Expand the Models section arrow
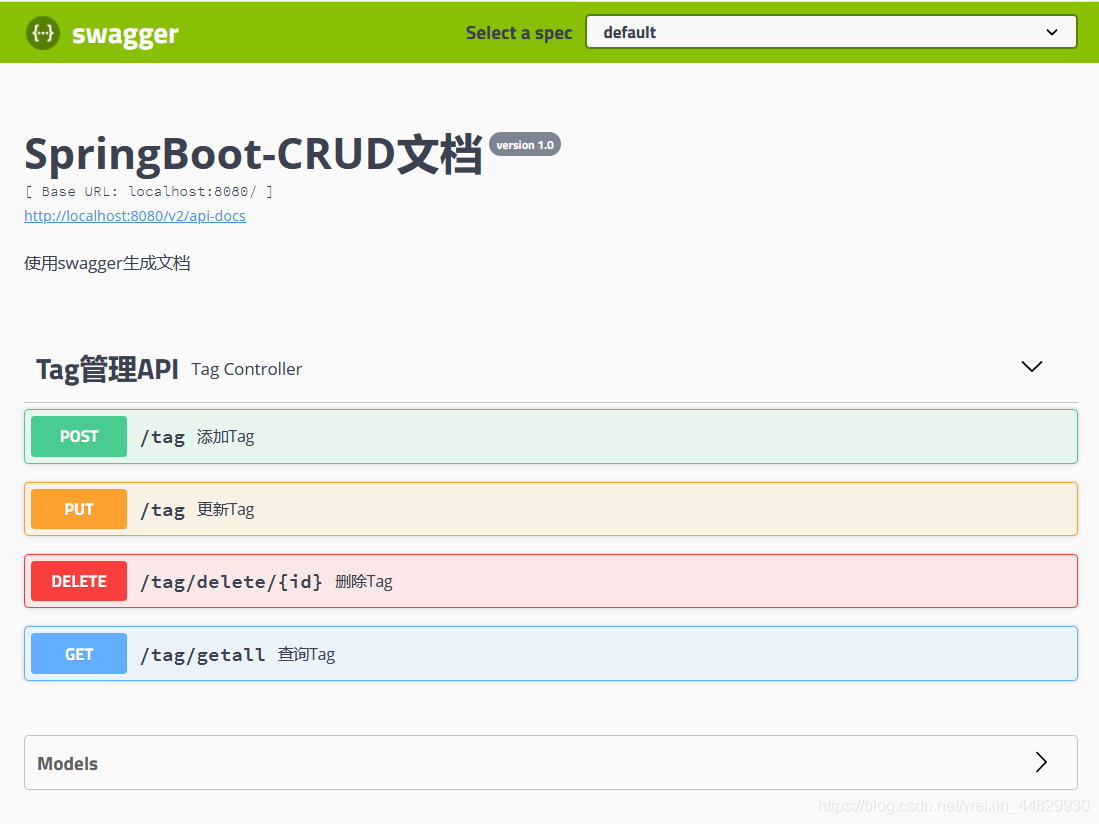This screenshot has height=824, width=1099. pyautogui.click(x=1041, y=762)
